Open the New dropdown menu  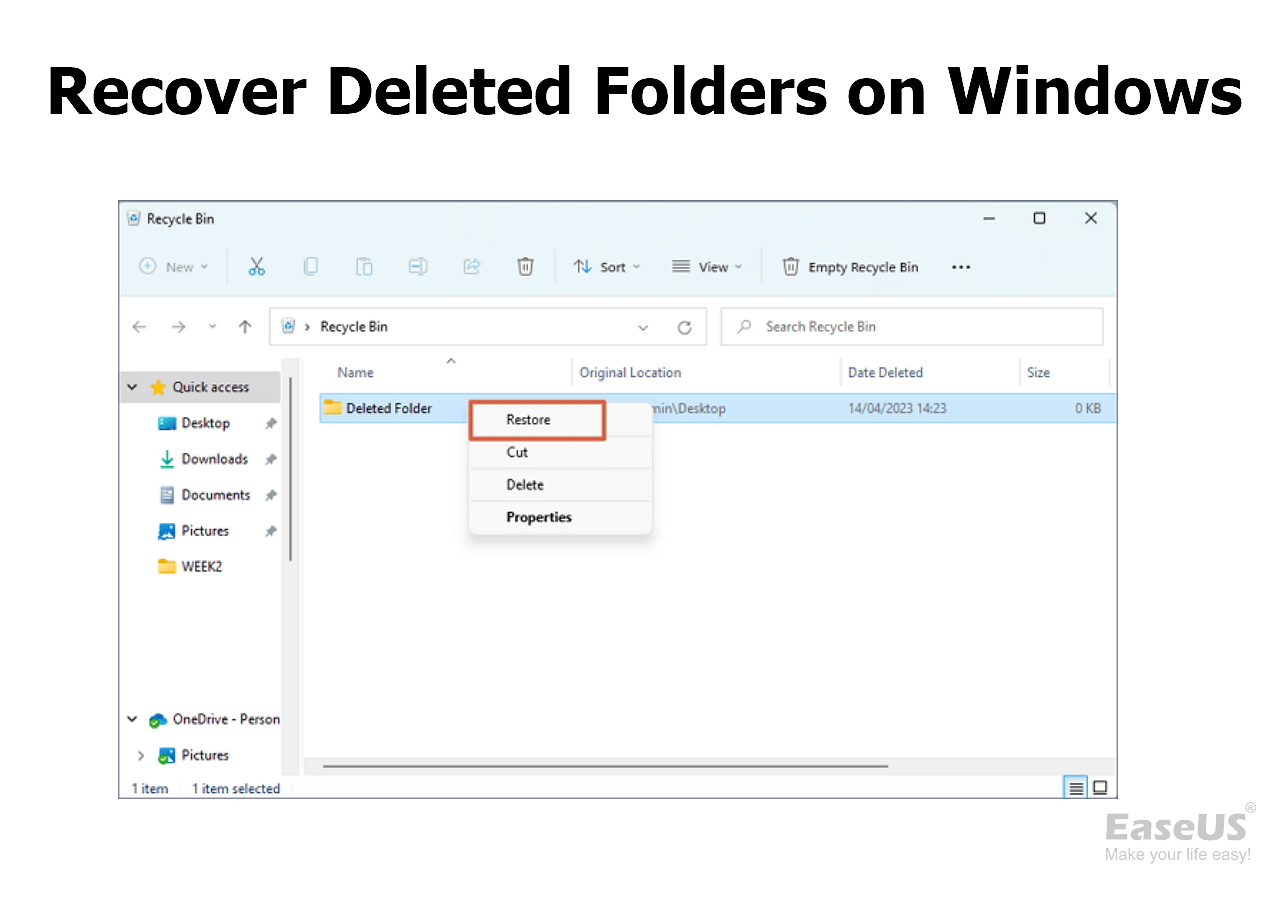tap(174, 267)
